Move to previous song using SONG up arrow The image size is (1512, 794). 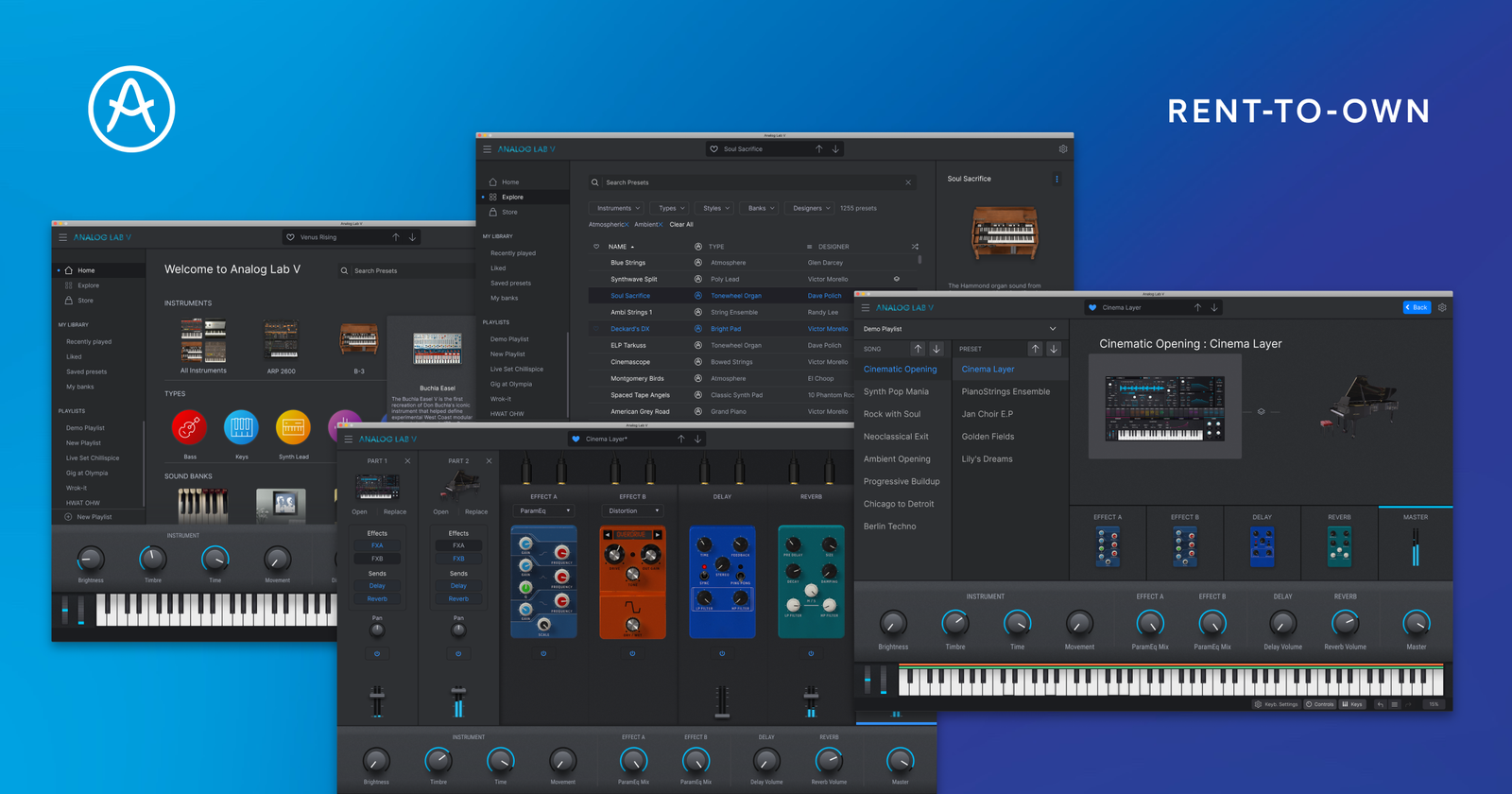[918, 349]
